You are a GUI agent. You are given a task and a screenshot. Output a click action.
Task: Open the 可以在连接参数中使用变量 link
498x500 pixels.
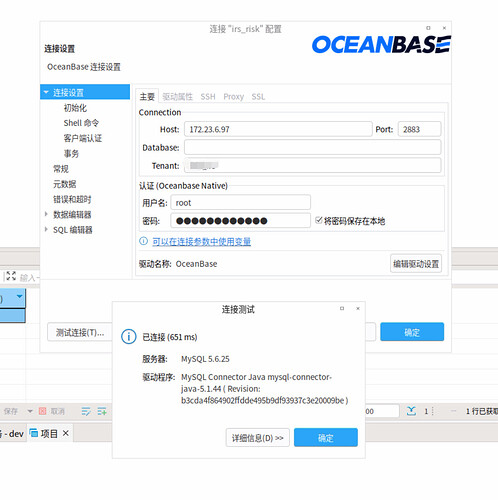tap(201, 241)
